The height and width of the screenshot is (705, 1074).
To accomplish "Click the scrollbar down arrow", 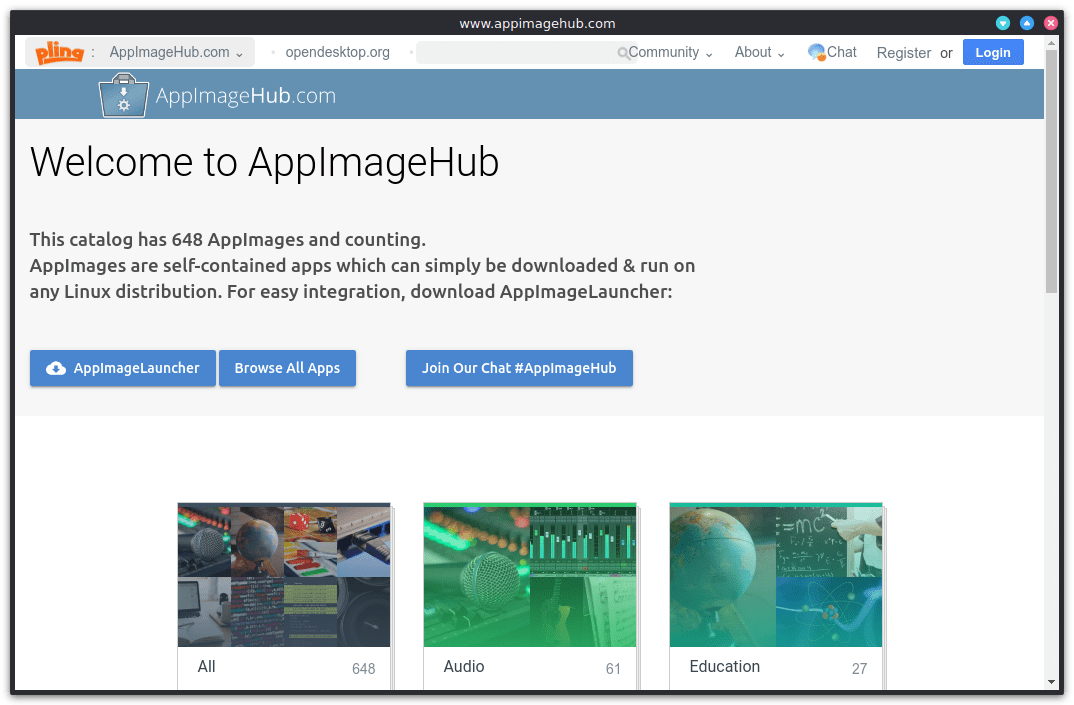I will coord(1051,682).
